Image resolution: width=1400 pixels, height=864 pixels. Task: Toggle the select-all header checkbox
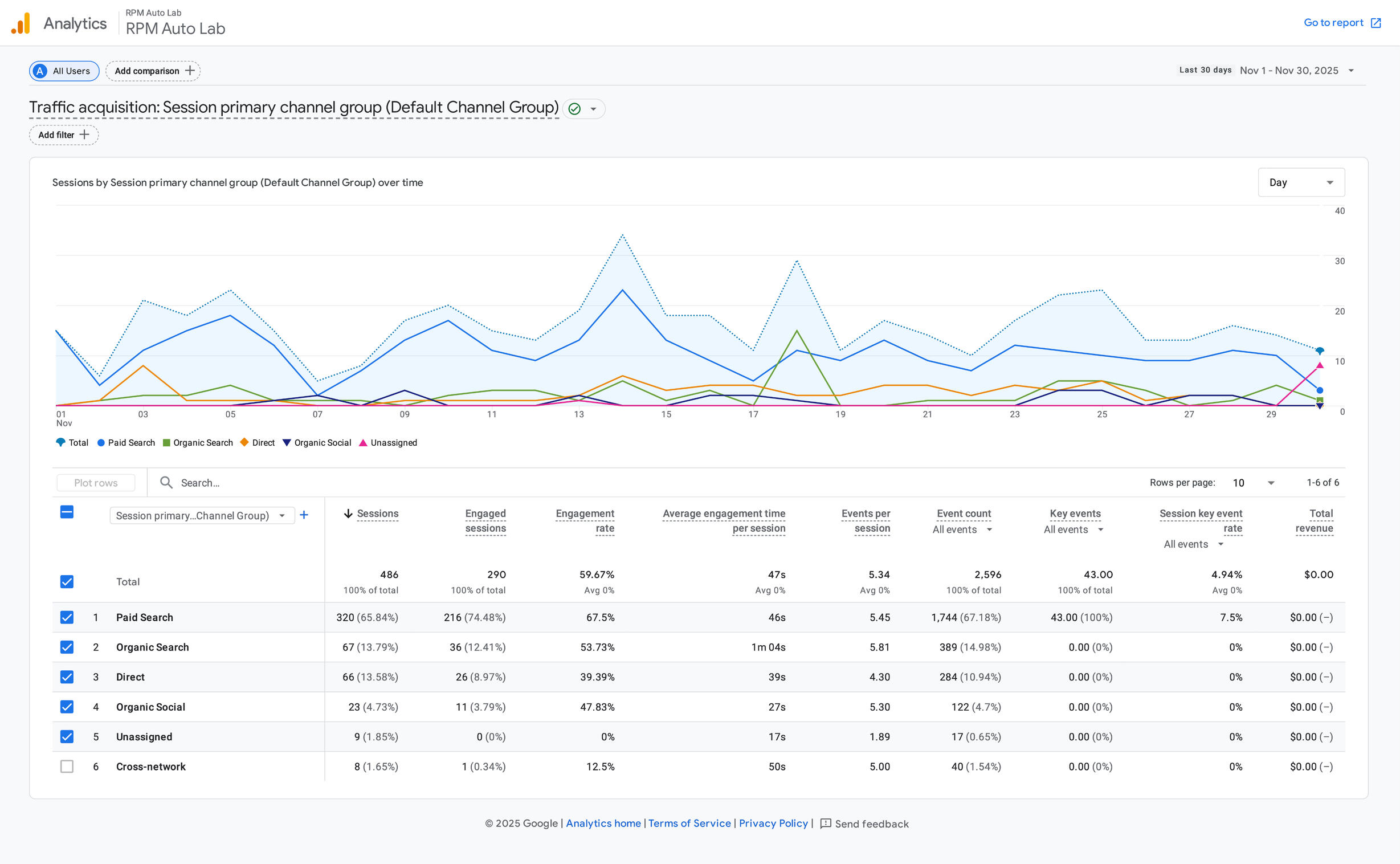tap(67, 512)
